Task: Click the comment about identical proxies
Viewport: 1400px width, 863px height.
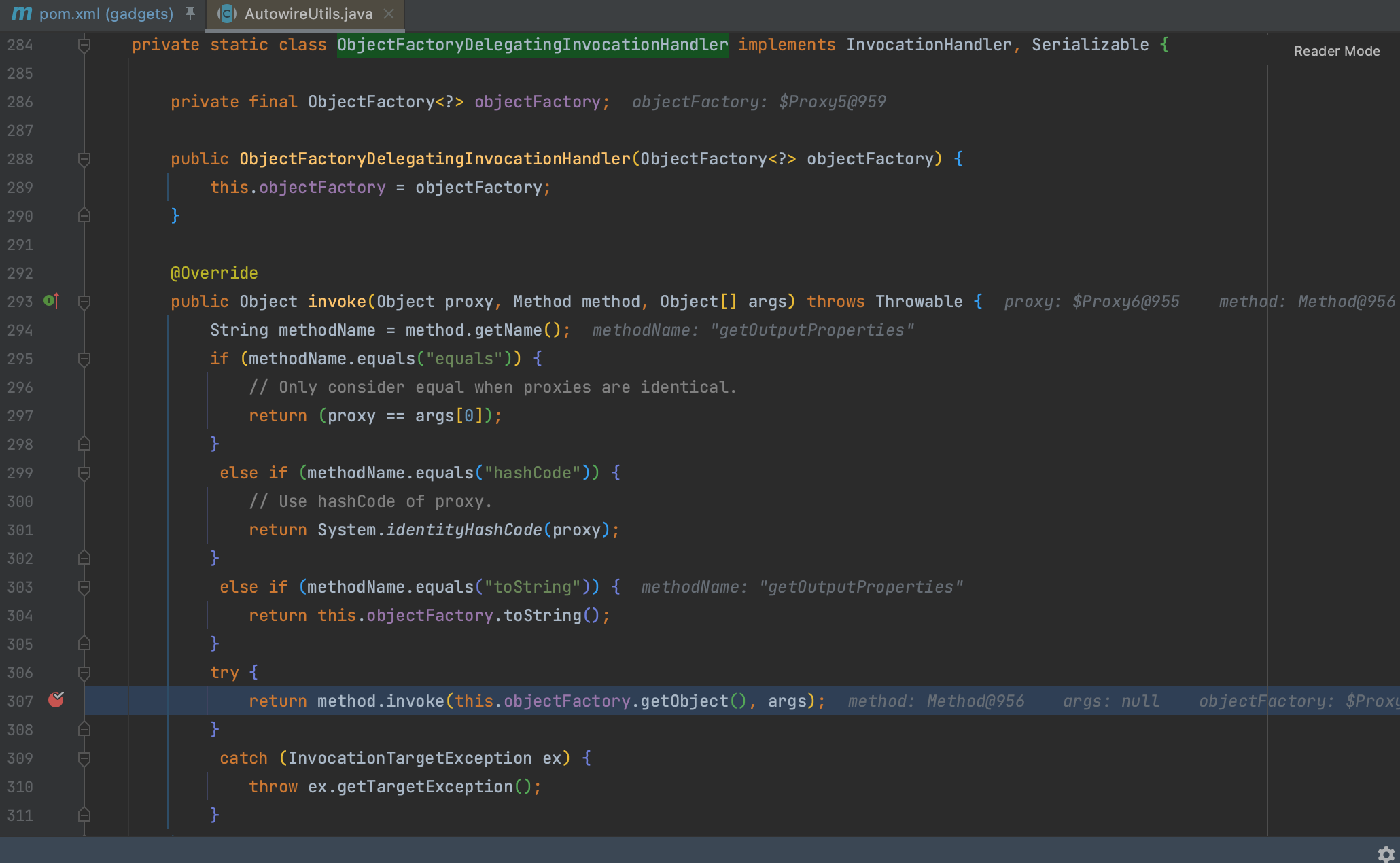Action: (x=493, y=387)
